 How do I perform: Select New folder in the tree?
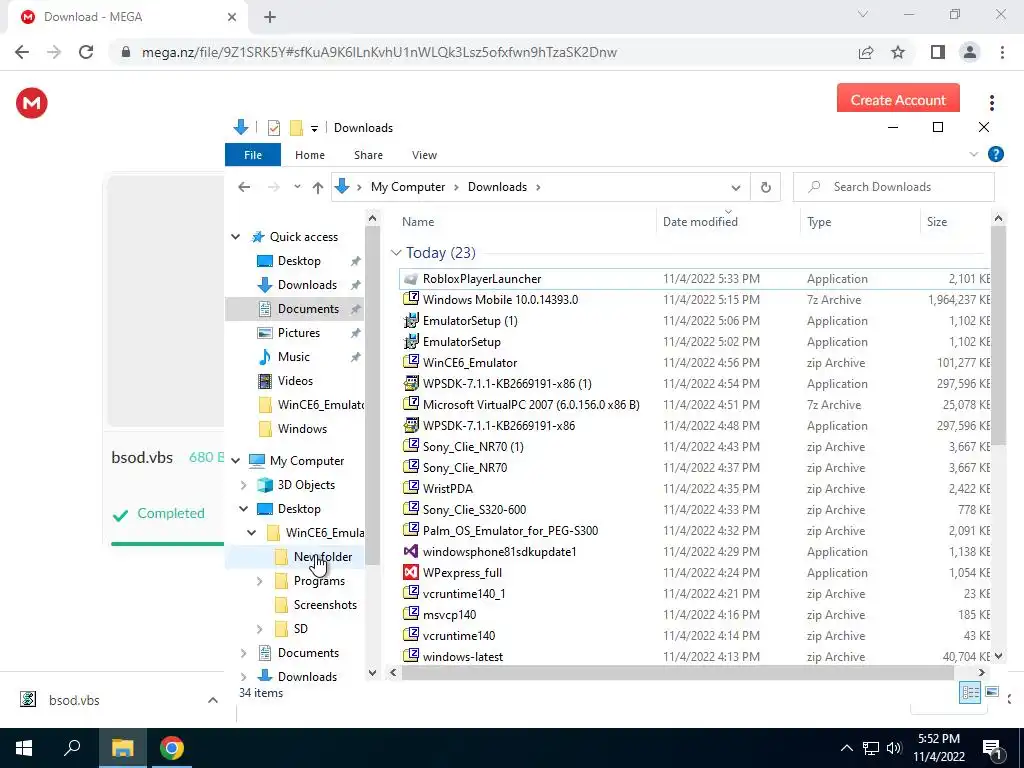322,557
